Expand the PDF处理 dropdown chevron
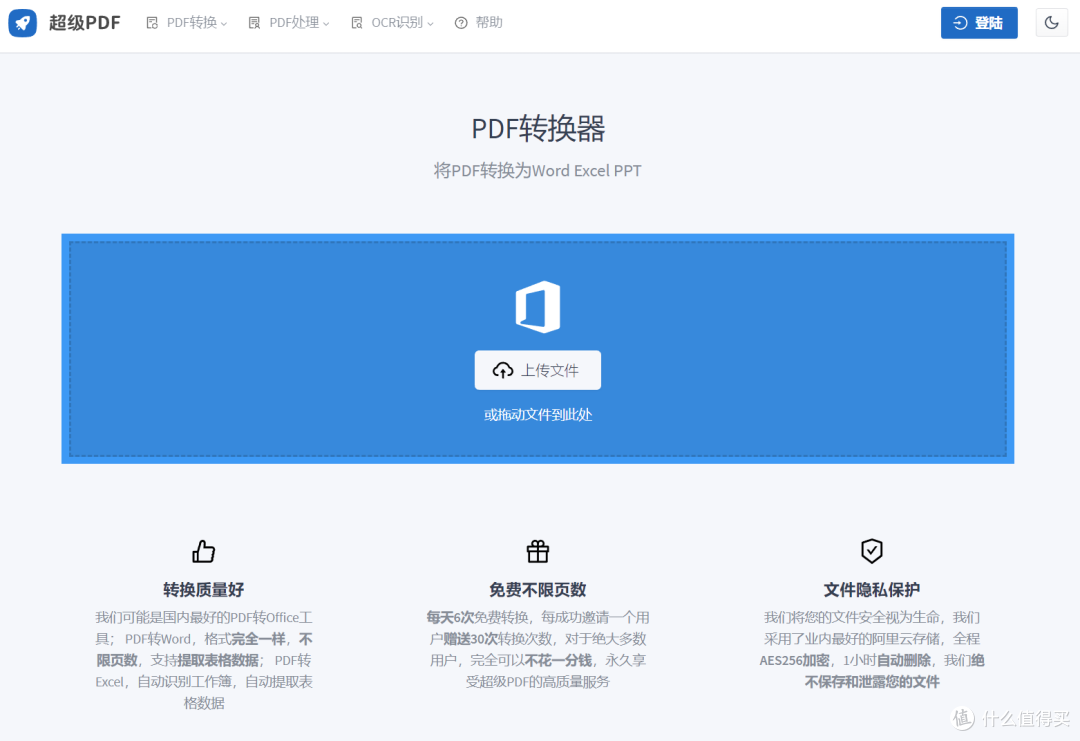1080x741 pixels. coord(326,24)
